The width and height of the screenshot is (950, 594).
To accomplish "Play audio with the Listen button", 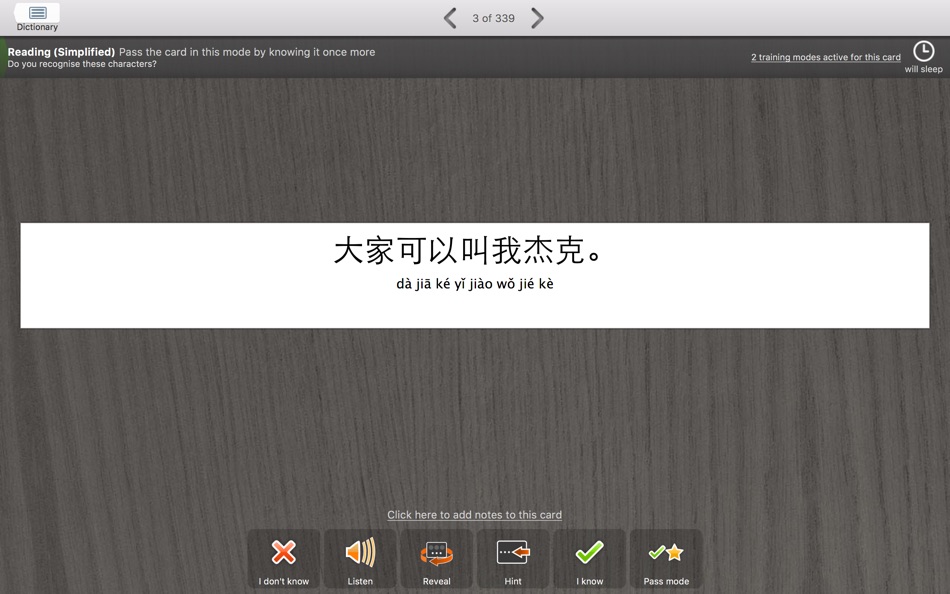I will [x=360, y=559].
